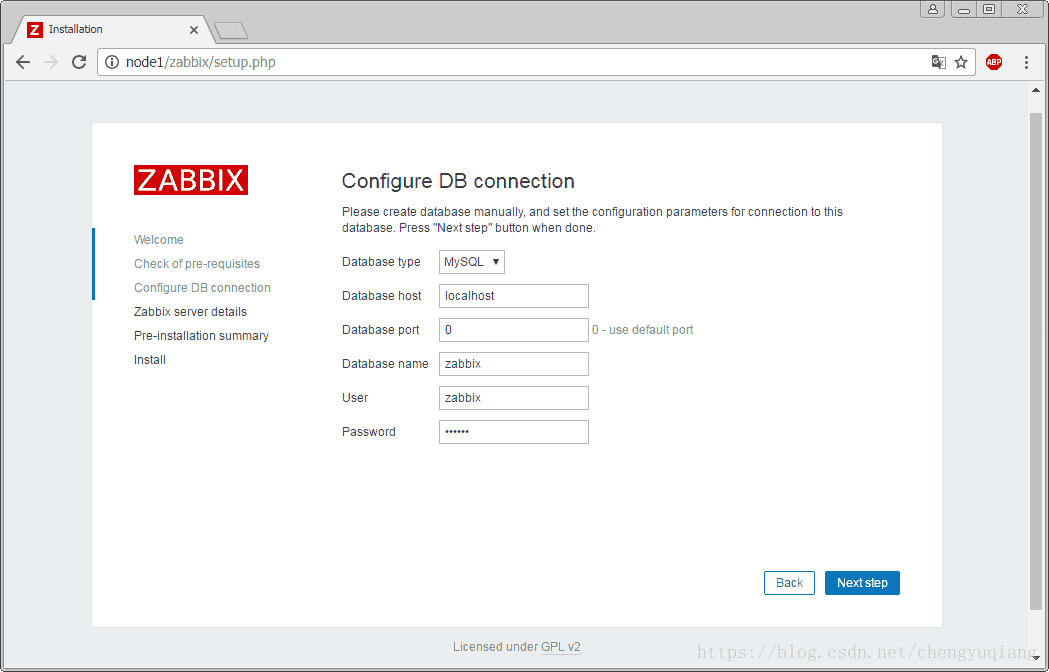
Task: Click the Password input field
Action: [x=514, y=432]
